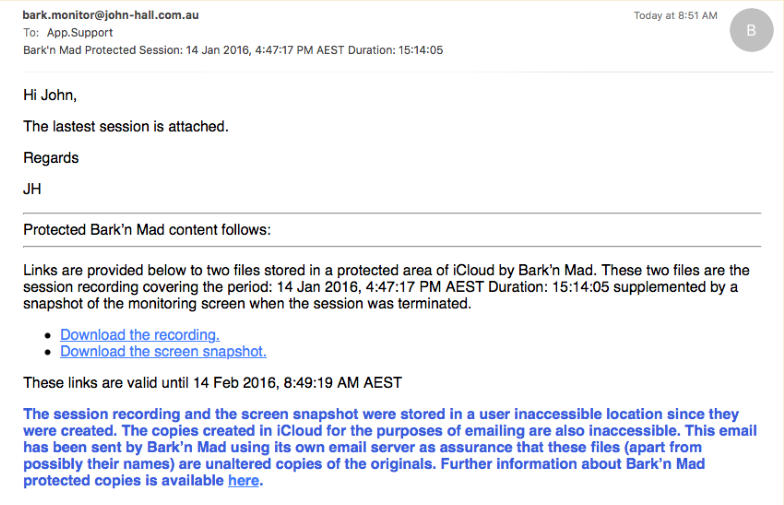Click bullet point beside Download the screen snapshot

tap(50, 353)
